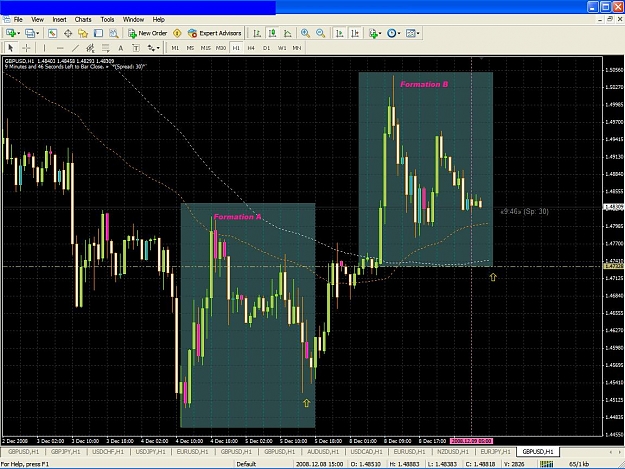
Task: Switch to the GBPJPY,H1 chart tab
Action: click(x=66, y=452)
